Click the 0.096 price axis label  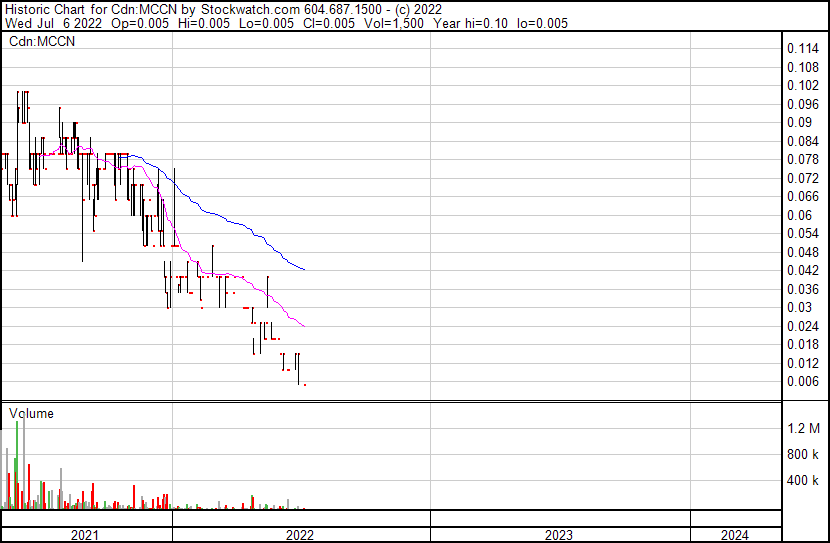(x=803, y=104)
